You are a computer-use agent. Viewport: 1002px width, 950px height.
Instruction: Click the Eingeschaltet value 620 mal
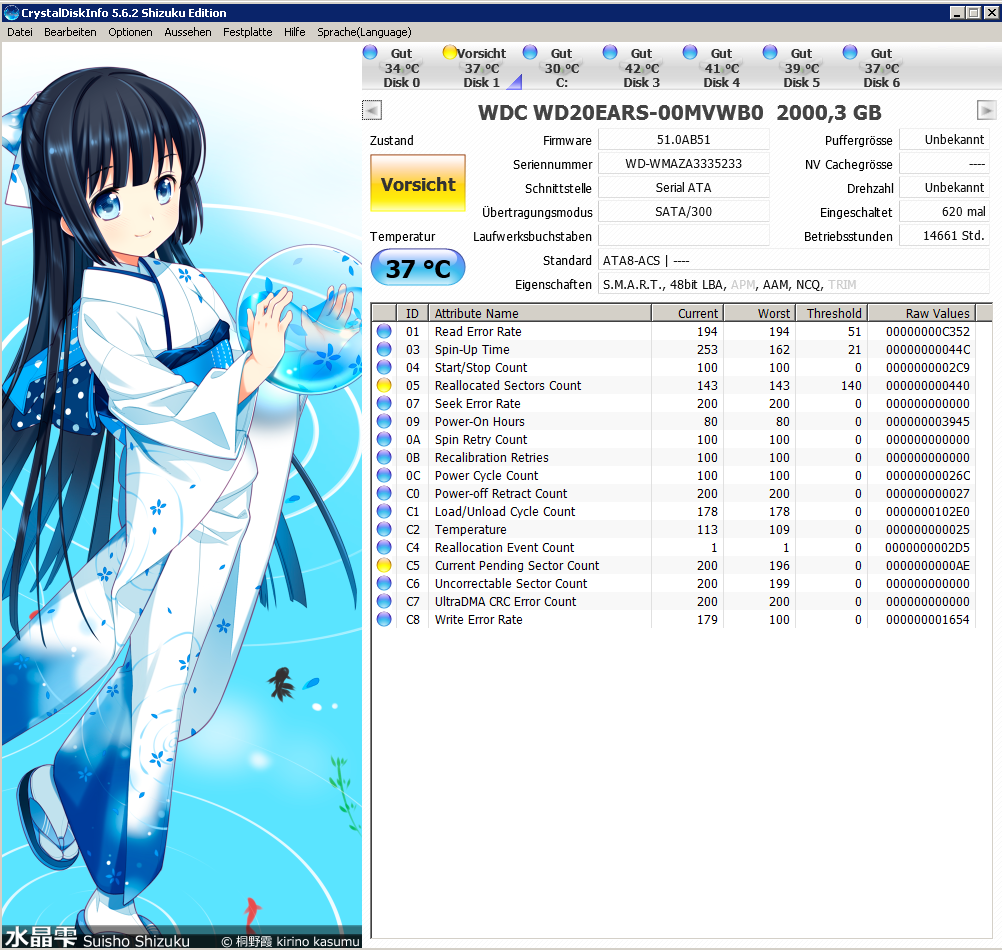pyautogui.click(x=944, y=211)
